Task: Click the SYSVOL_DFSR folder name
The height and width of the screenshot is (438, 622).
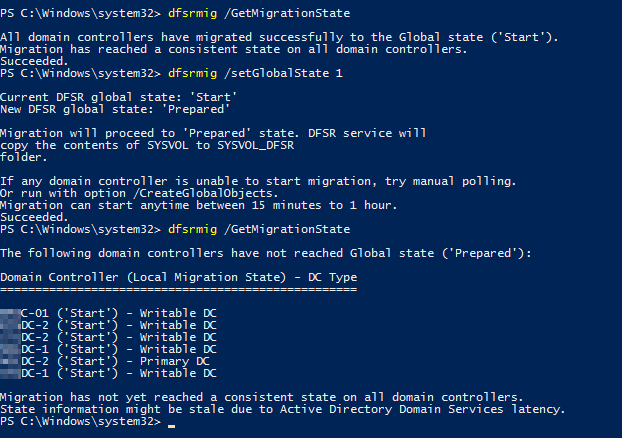Action: [255, 146]
